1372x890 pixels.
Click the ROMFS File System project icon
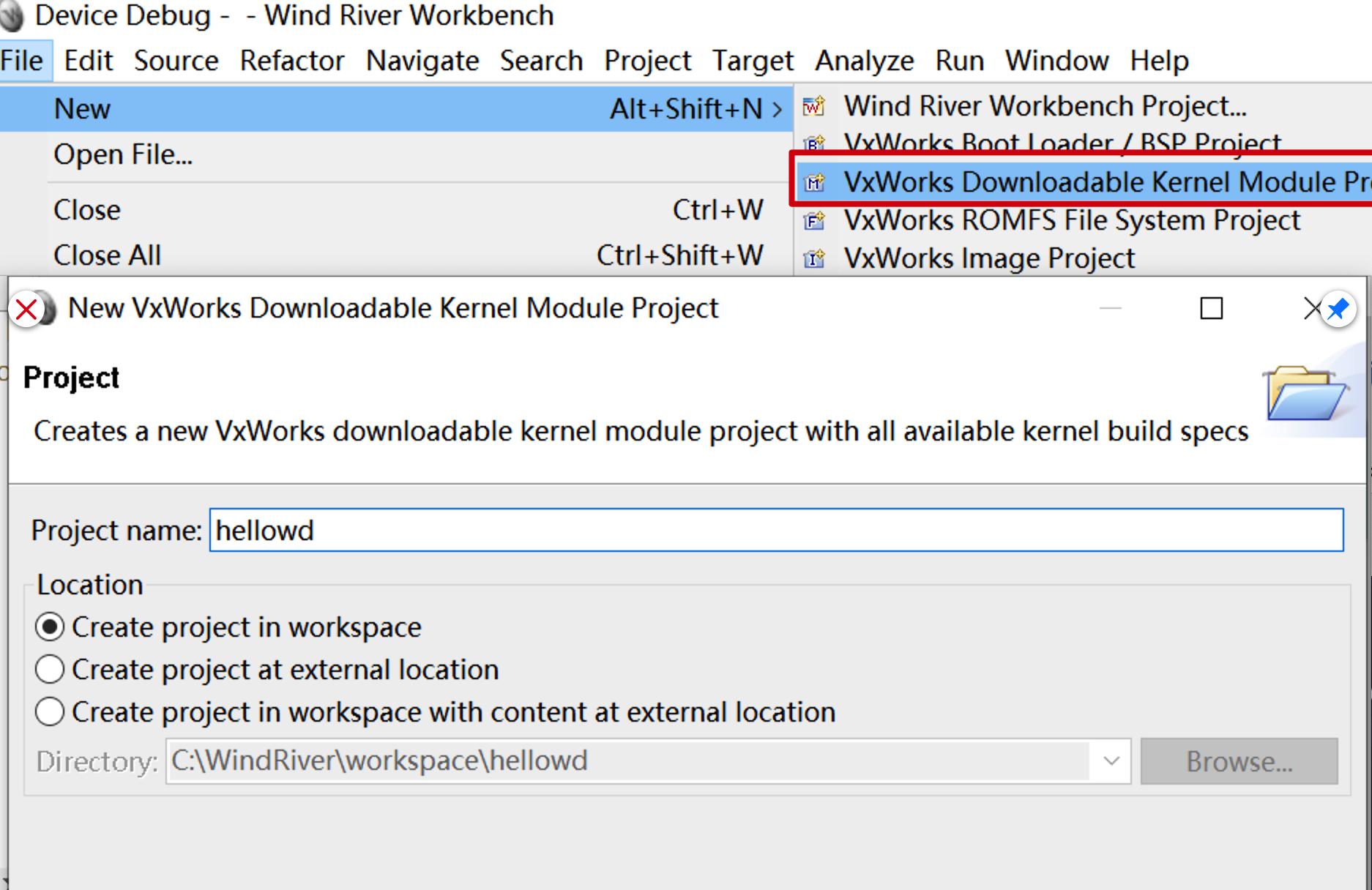click(814, 220)
